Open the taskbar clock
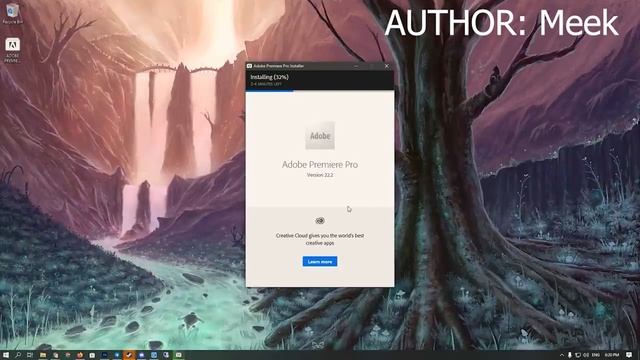Screen dimensions: 640x360 (612, 355)
